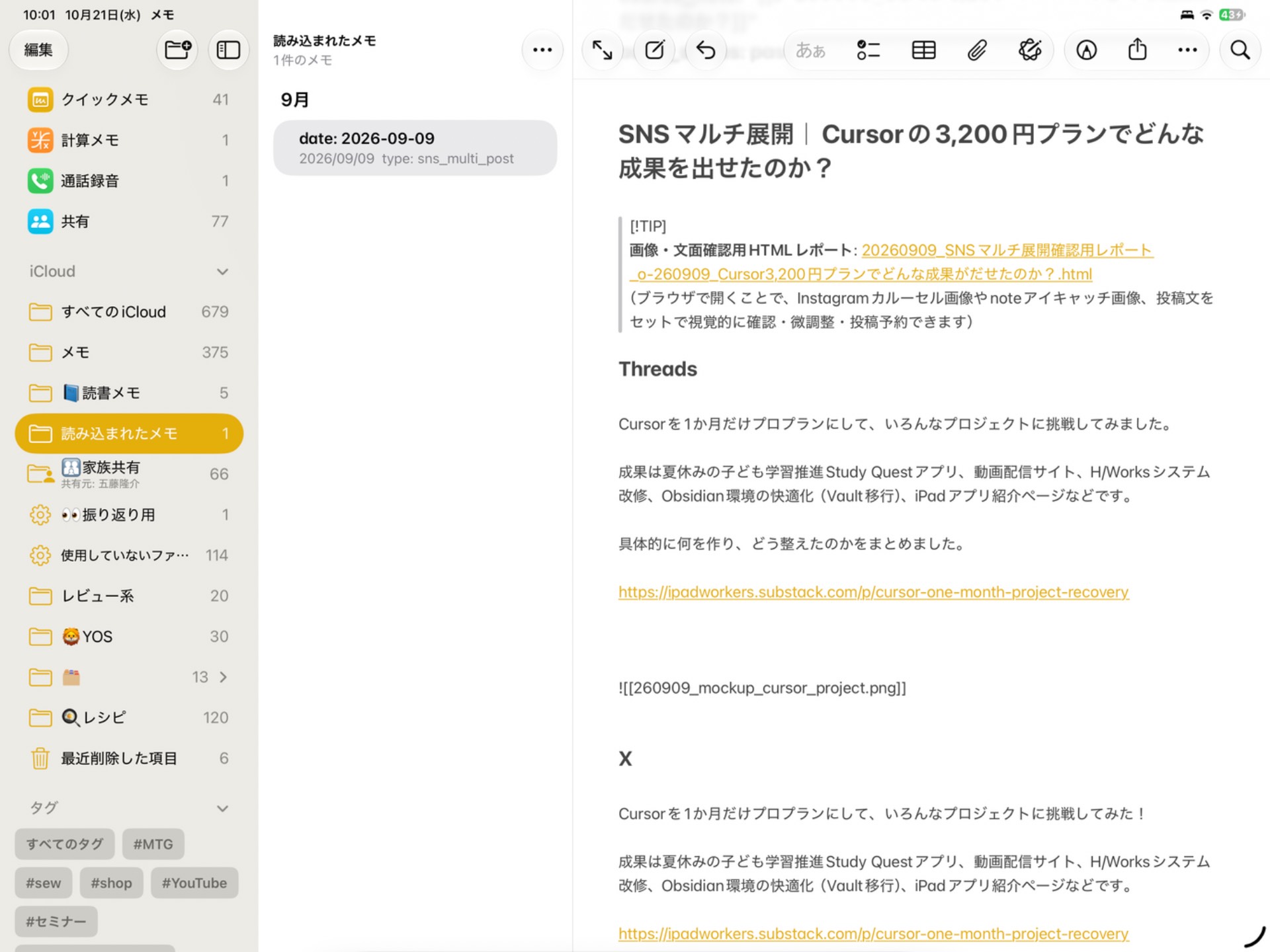Add an attachment with paperclip
The height and width of the screenshot is (952, 1270).
pyautogui.click(x=977, y=50)
